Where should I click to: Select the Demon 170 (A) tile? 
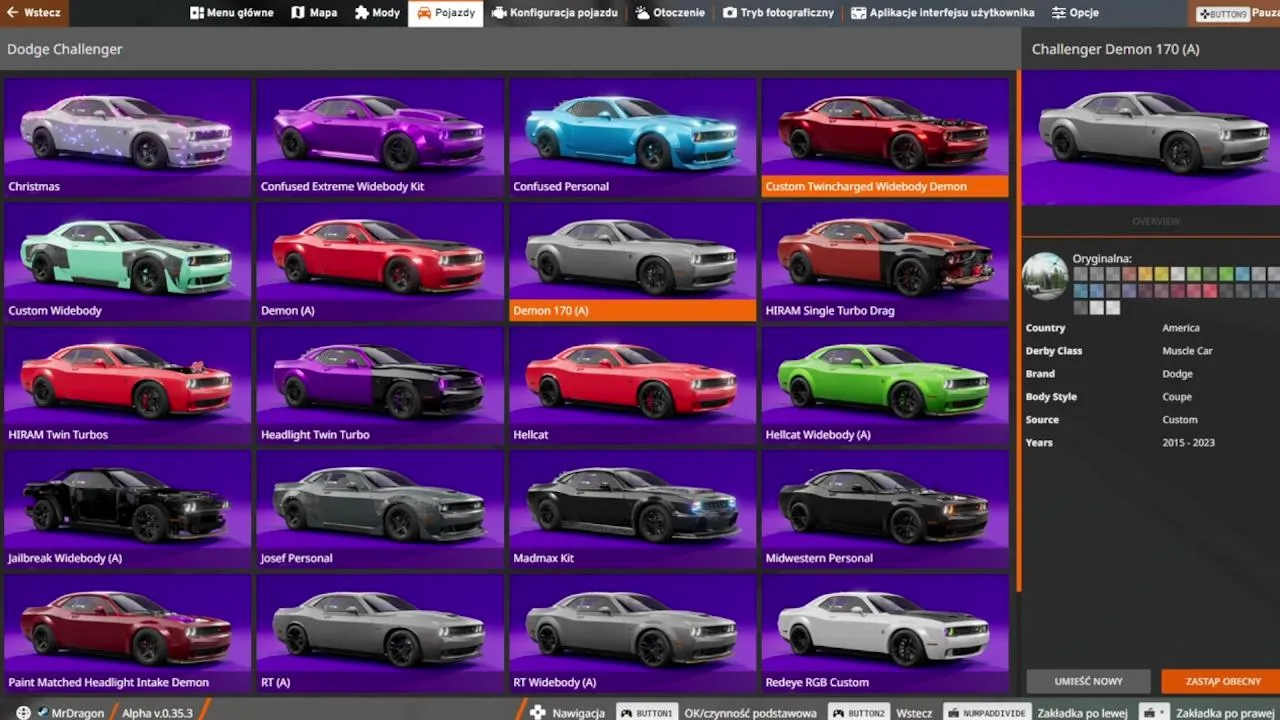click(632, 261)
